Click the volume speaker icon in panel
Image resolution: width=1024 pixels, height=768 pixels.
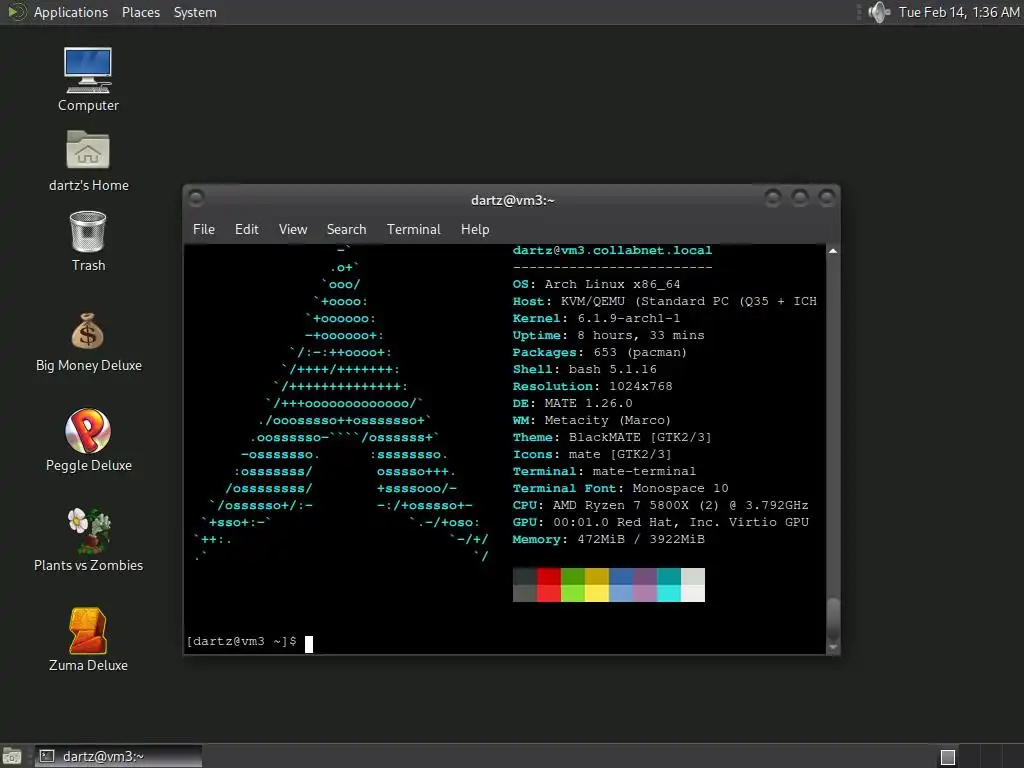[879, 12]
